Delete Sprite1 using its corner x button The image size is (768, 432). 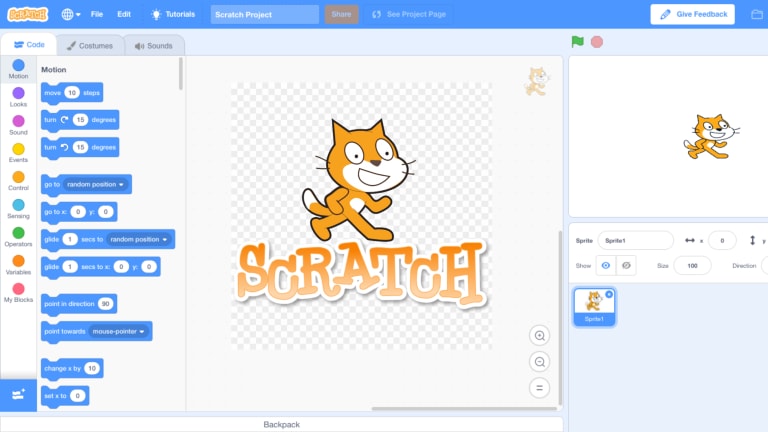[x=609, y=294]
